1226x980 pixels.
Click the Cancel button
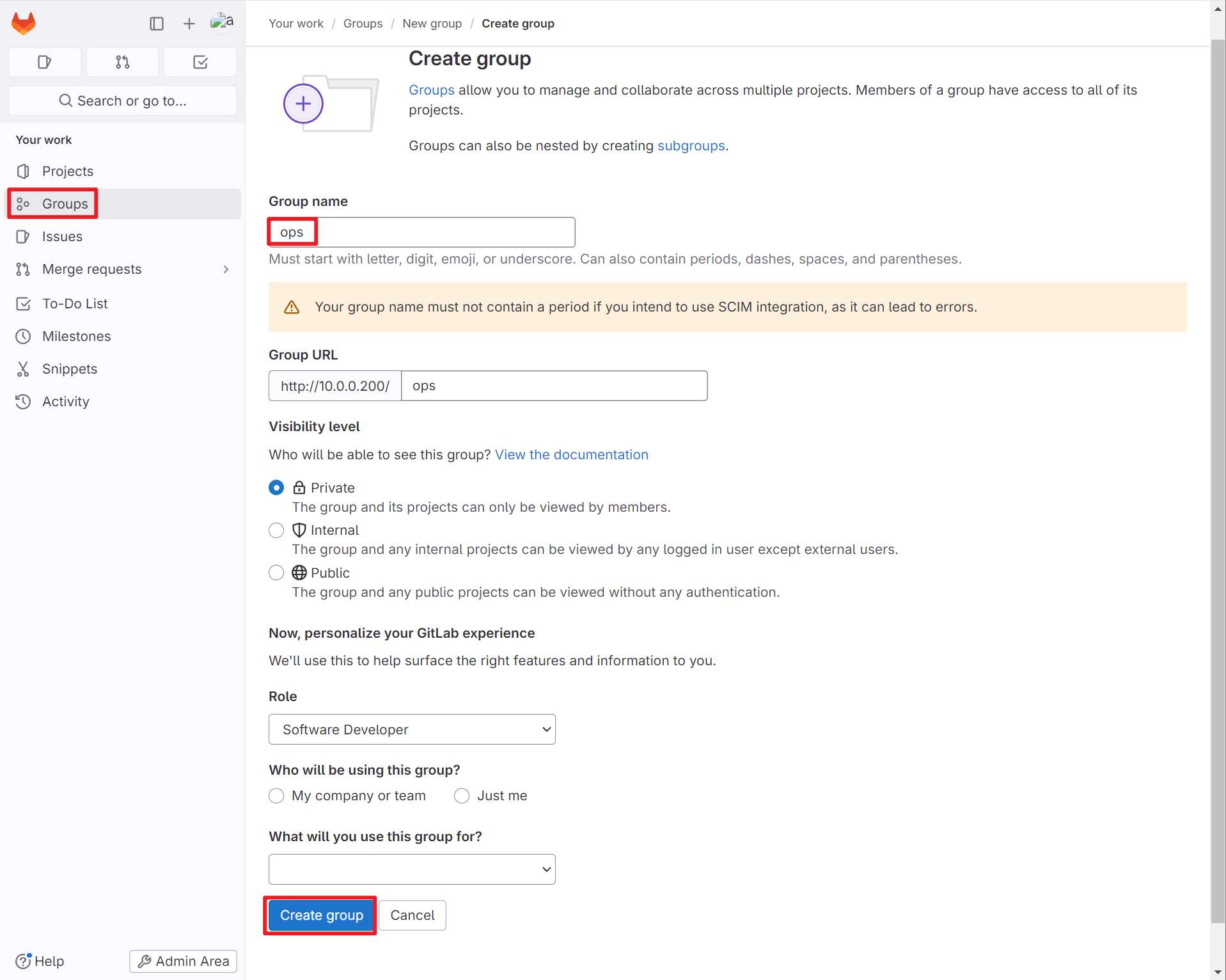413,915
